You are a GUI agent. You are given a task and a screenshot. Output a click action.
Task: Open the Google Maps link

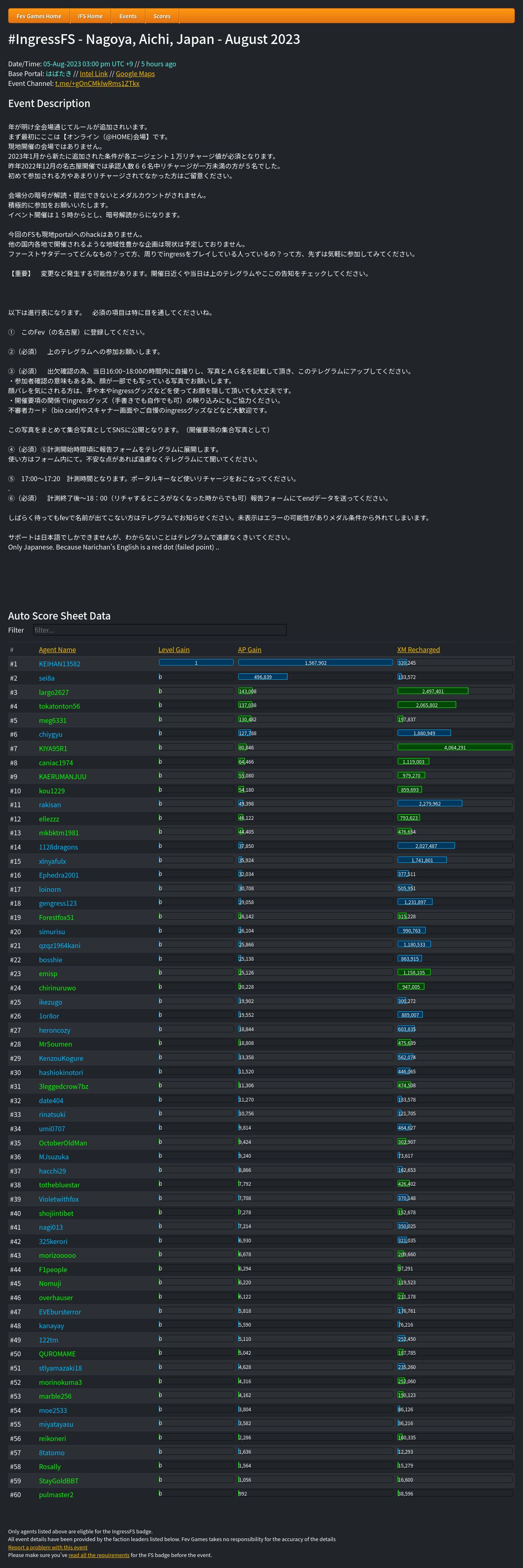pos(135,74)
